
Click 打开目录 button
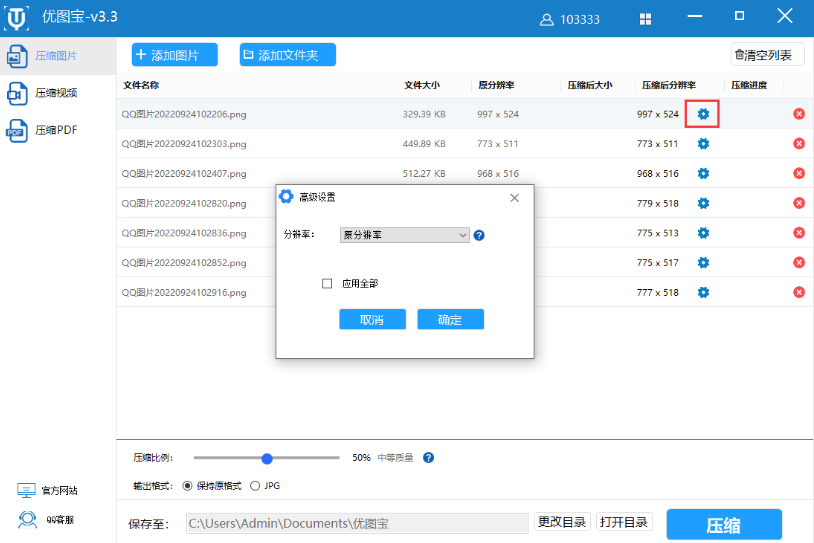coord(624,522)
